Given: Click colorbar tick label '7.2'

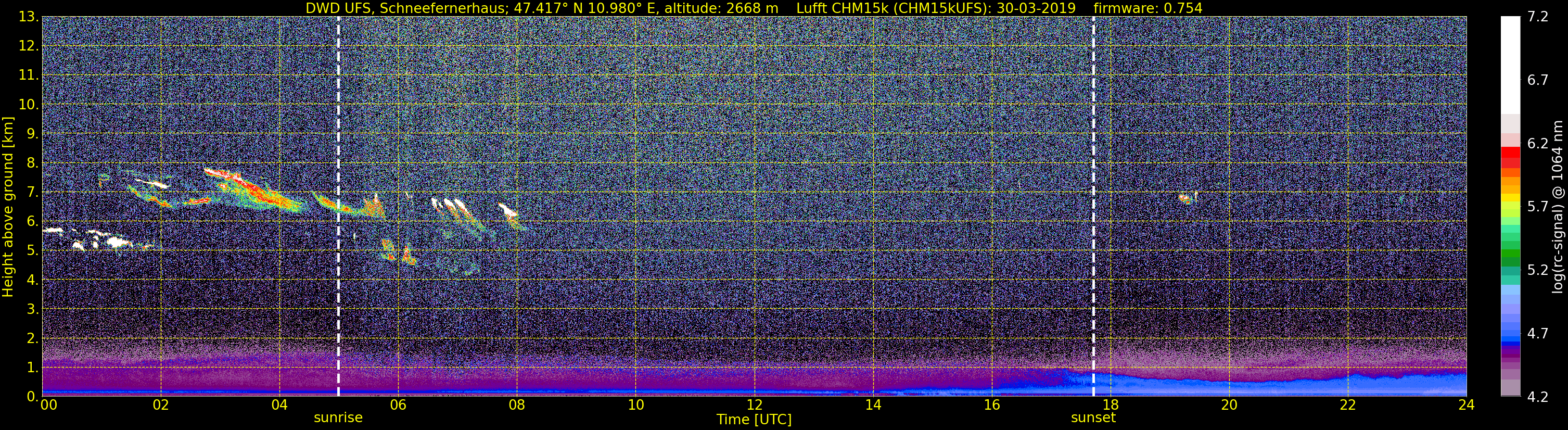Looking at the screenshot, I should [1538, 17].
